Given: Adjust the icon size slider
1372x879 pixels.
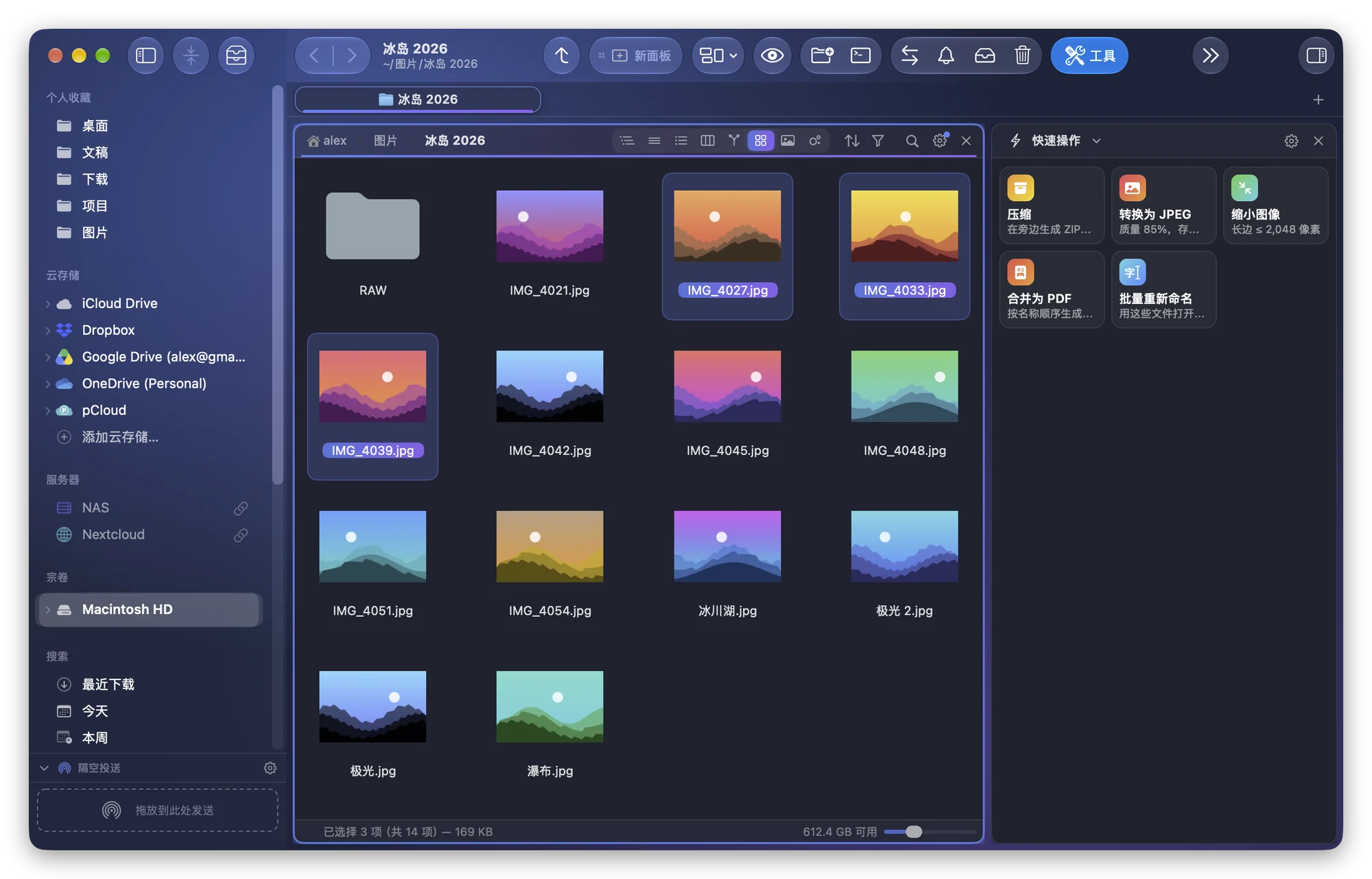Looking at the screenshot, I should (913, 832).
